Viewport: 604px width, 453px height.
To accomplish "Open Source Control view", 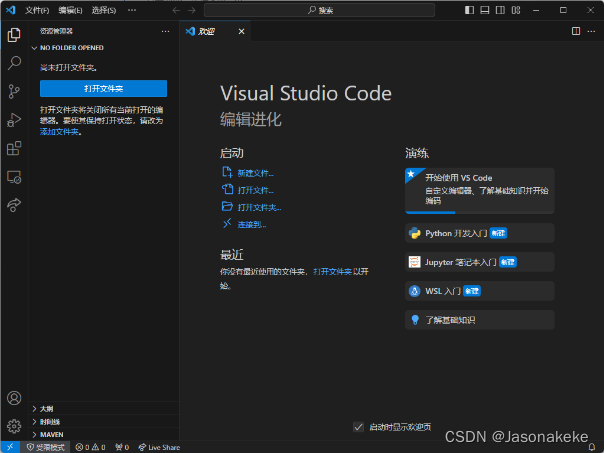I will pos(14,92).
